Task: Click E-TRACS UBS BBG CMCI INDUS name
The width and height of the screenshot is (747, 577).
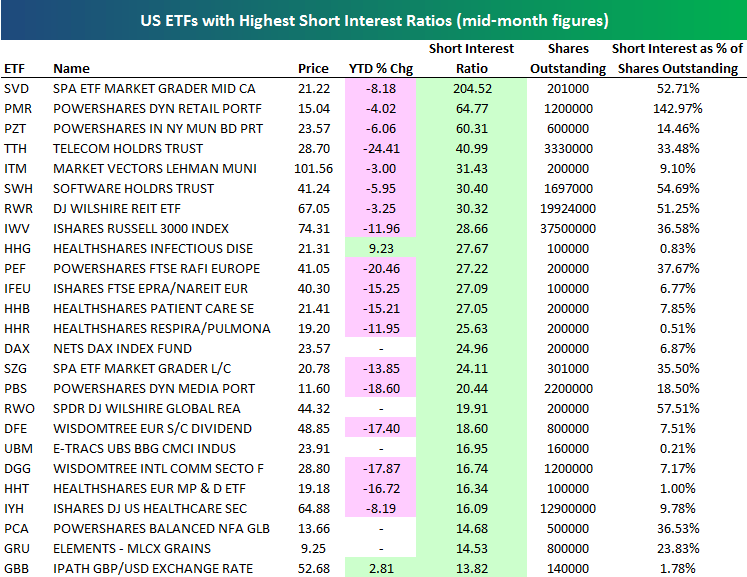Action: pos(144,449)
